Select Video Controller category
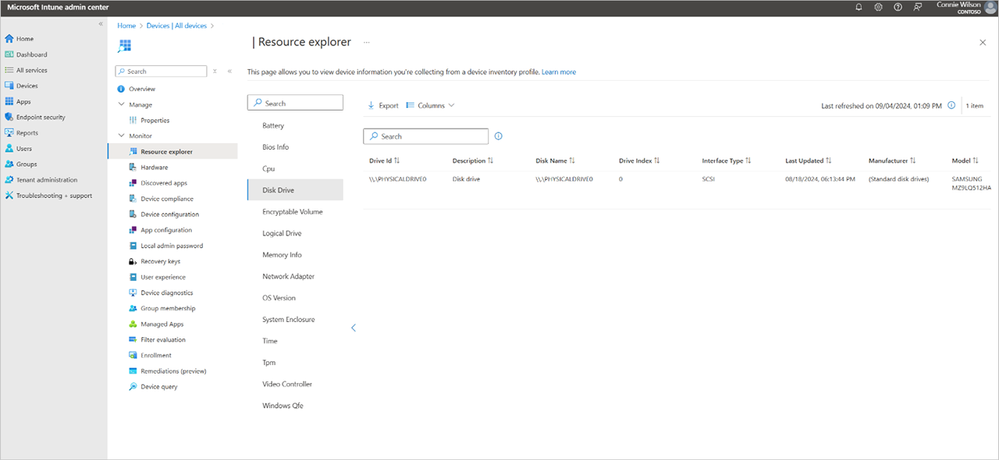 click(x=295, y=384)
